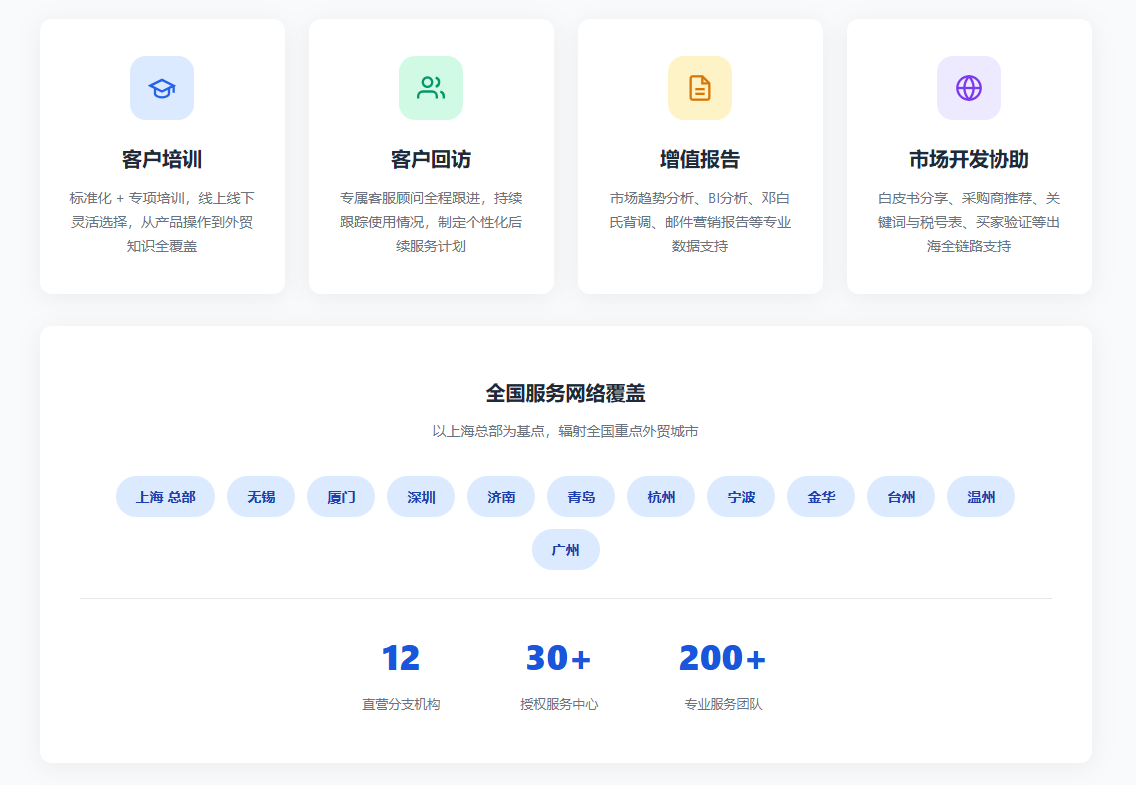1136x785 pixels.
Task: Choose the 杭州 city tag
Action: (661, 497)
